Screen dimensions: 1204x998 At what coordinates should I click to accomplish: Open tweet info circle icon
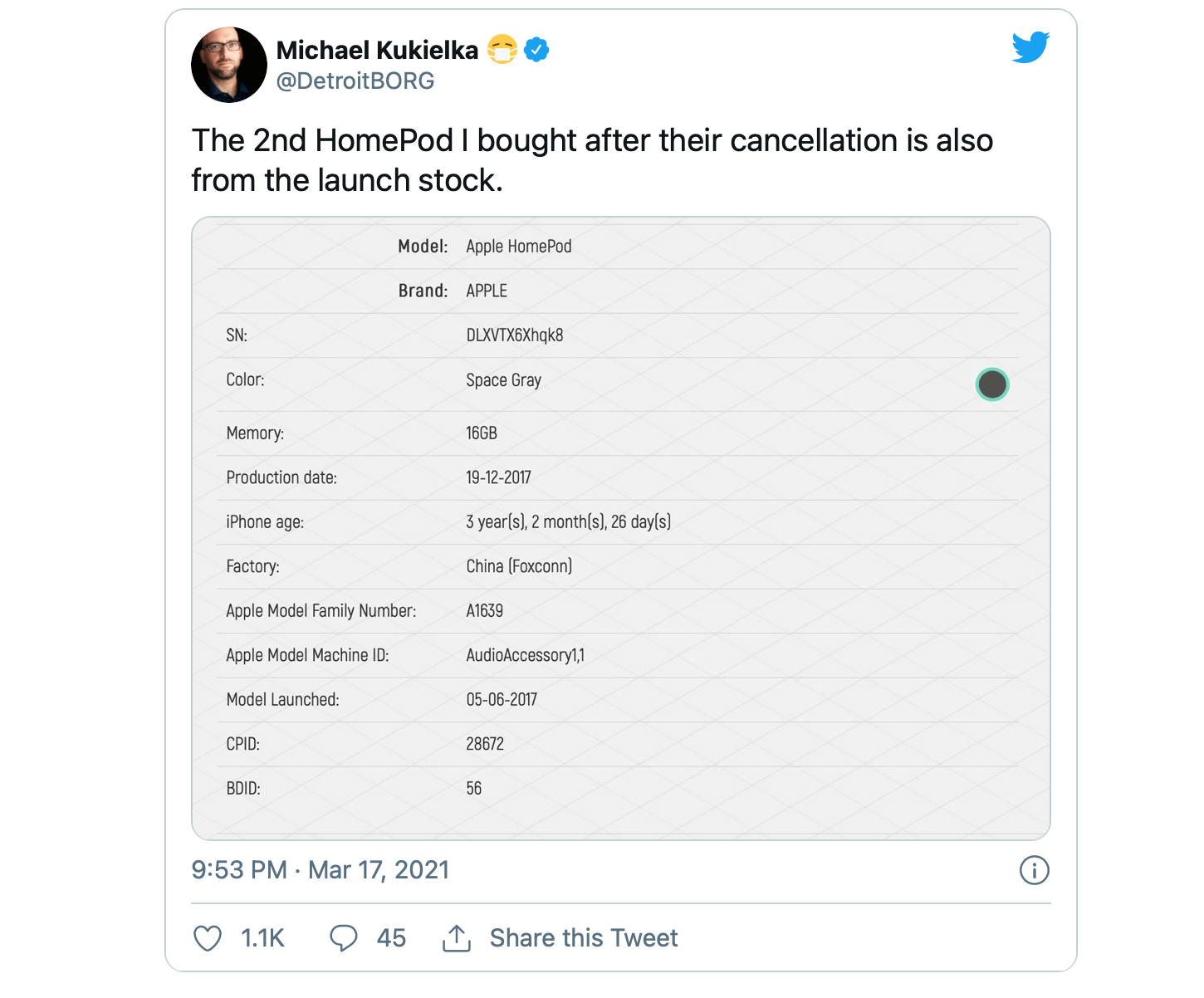(1034, 870)
